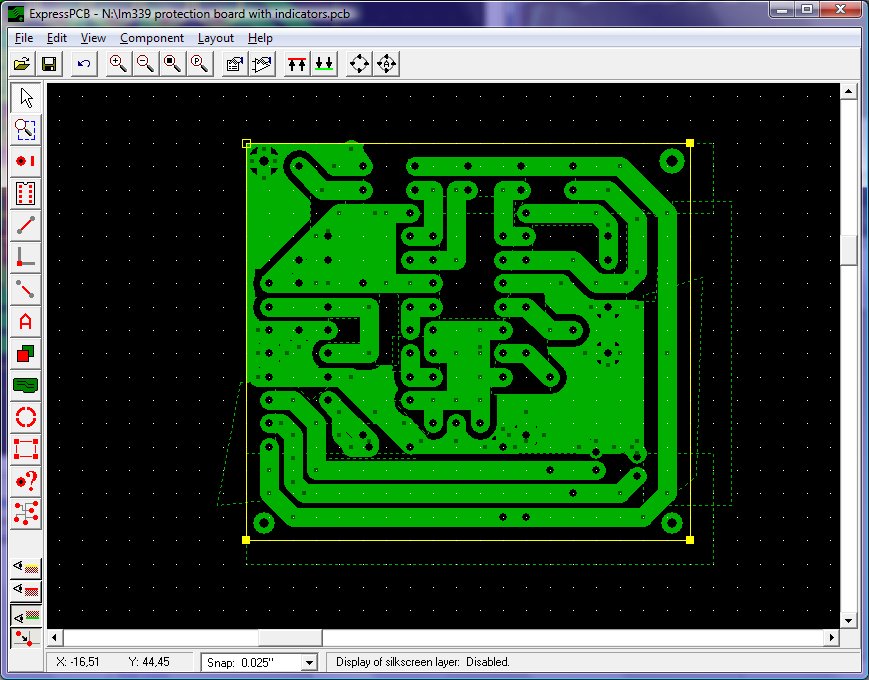
Task: Click the zoom in magnifier icon
Action: [118, 64]
